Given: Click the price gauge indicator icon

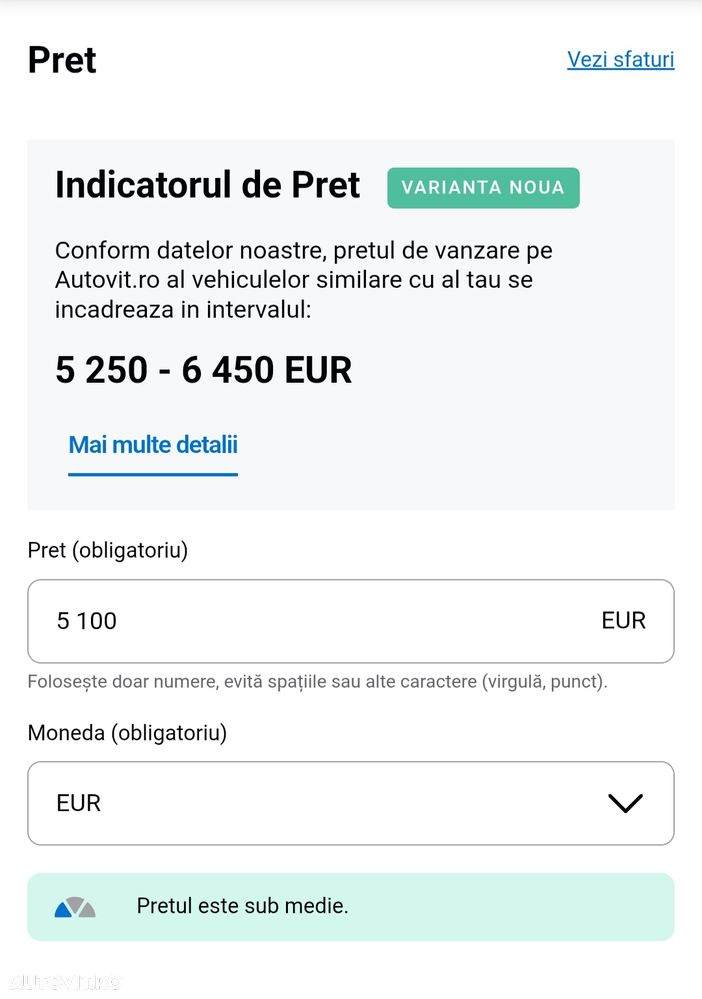Looking at the screenshot, I should [75, 908].
